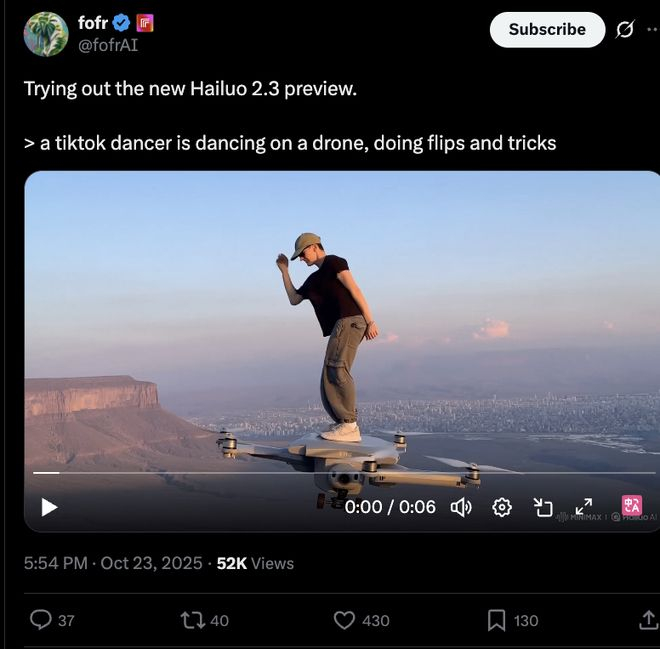Expand video to fullscreen

[584, 506]
